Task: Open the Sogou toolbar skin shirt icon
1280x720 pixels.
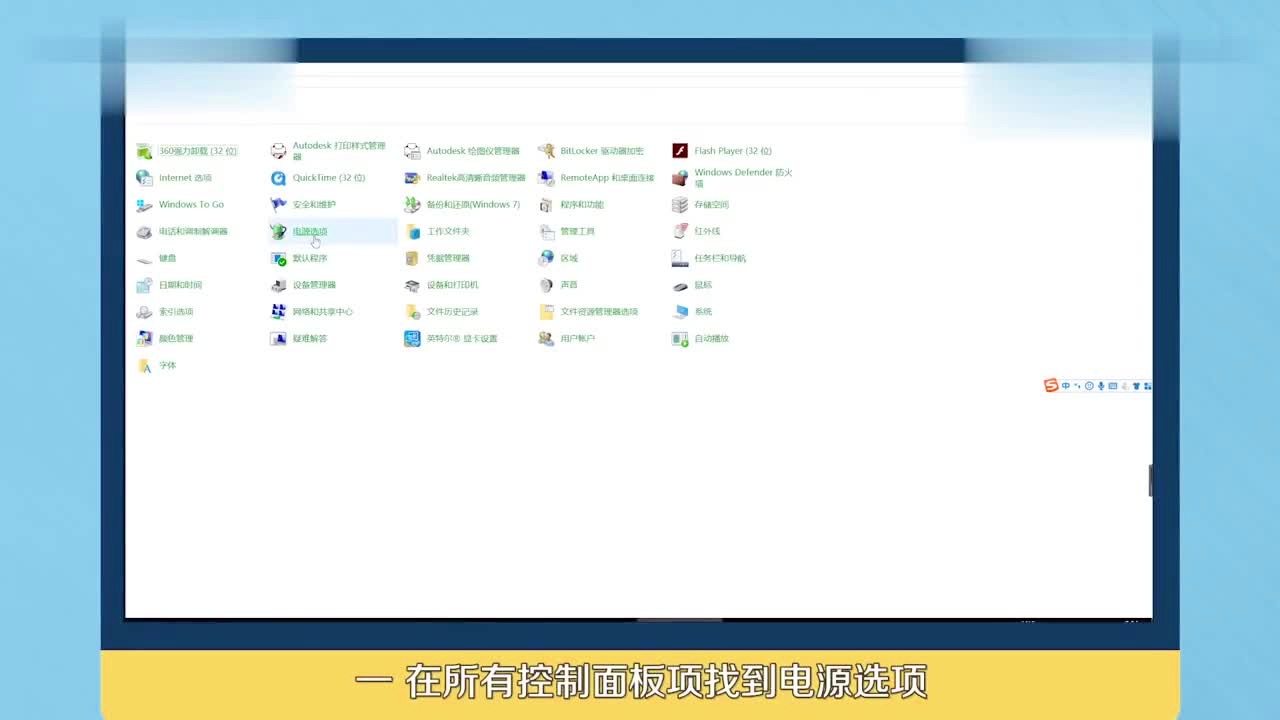Action: coord(1136,386)
